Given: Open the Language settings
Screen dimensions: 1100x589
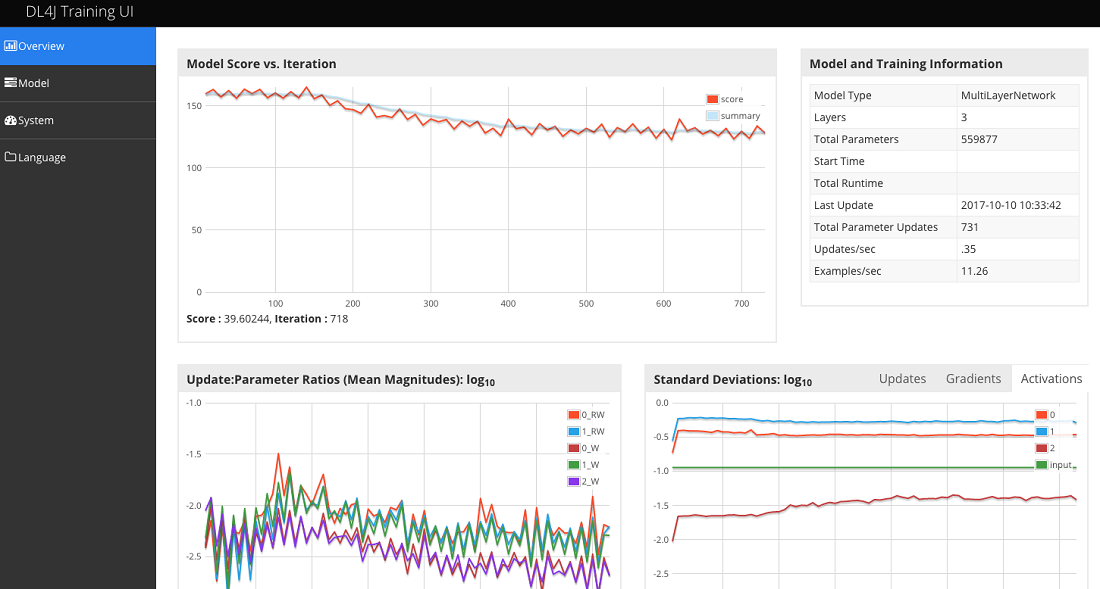Looking at the screenshot, I should [78, 158].
